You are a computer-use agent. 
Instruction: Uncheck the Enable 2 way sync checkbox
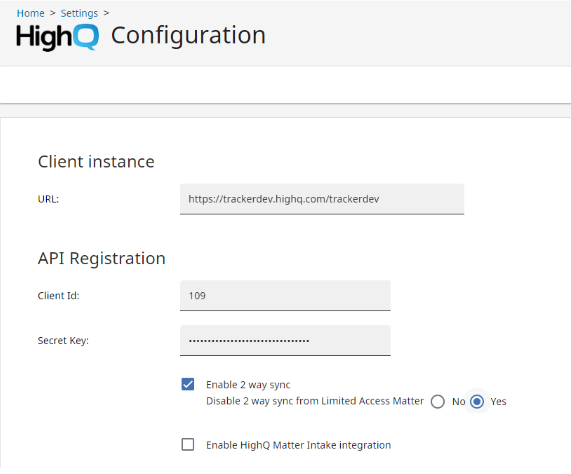(188, 384)
